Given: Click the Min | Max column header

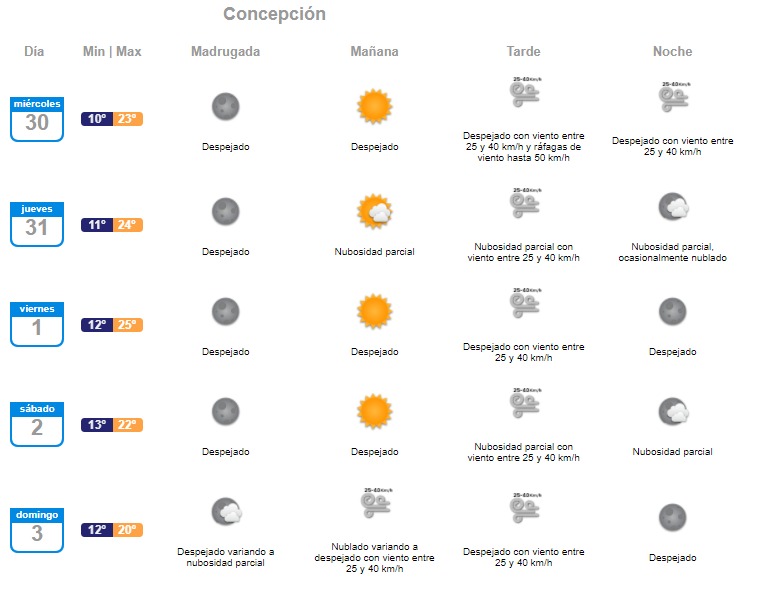Looking at the screenshot, I should click(x=112, y=52).
